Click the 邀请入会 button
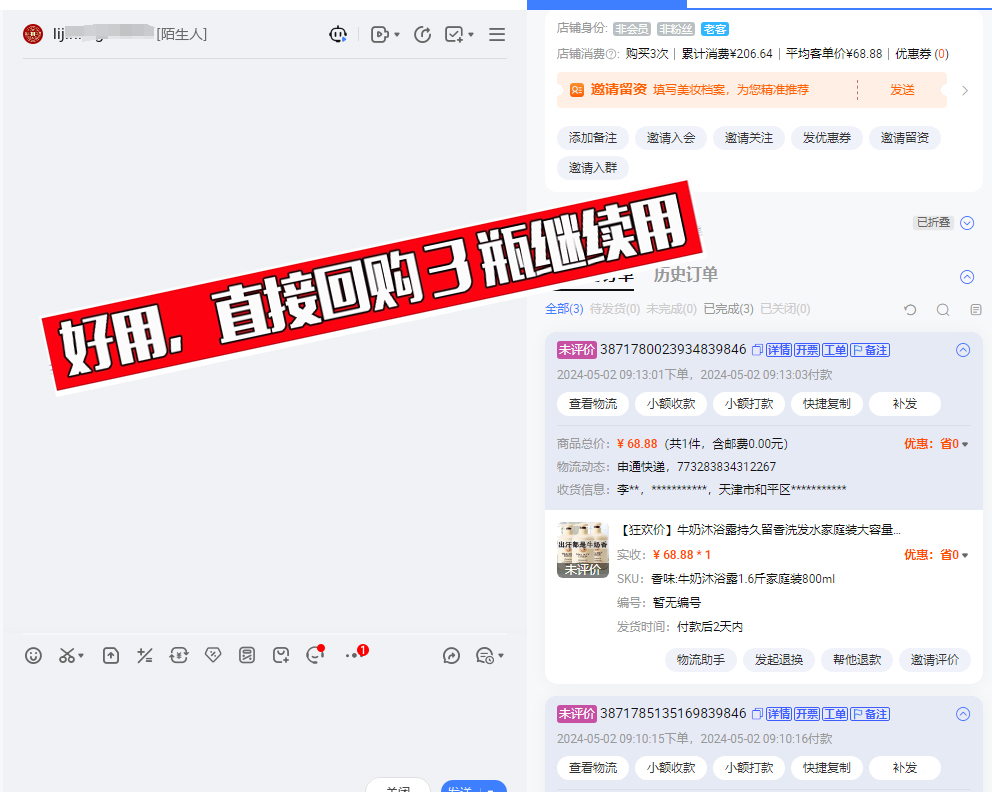Screen dimensions: 992x792 671,138
